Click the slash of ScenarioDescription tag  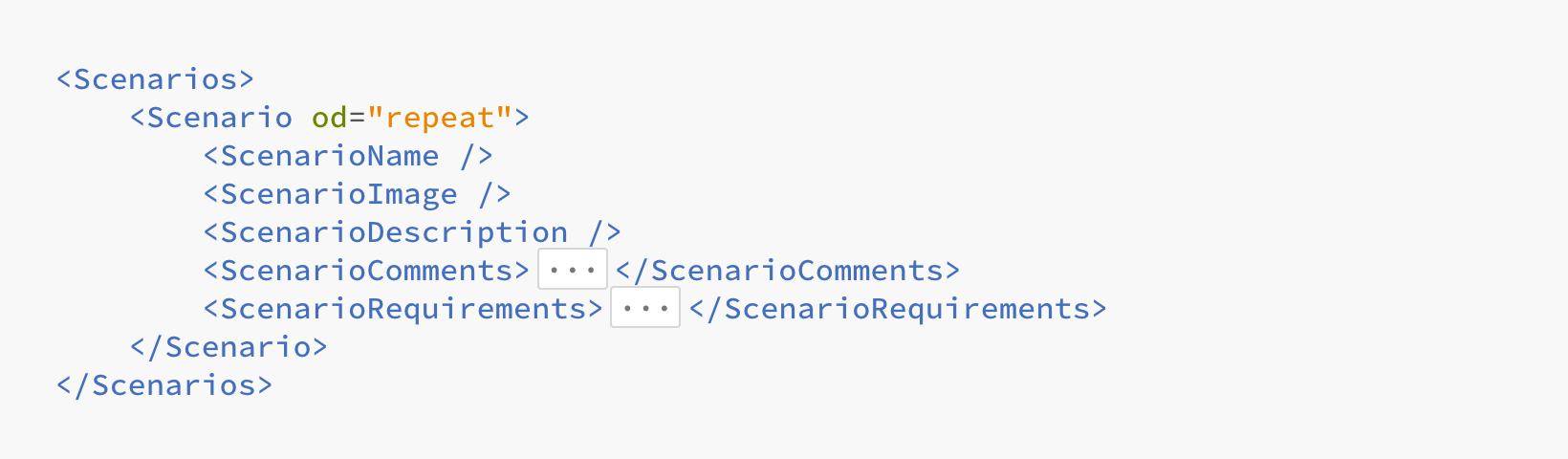pyautogui.click(x=596, y=231)
